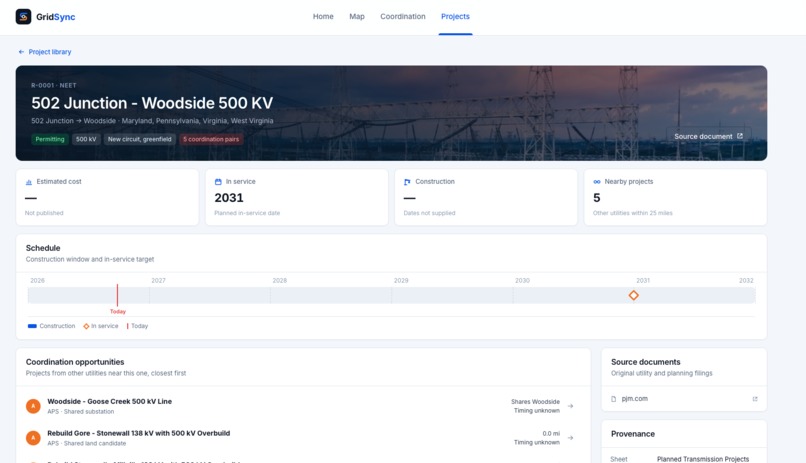This screenshot has width=806, height=463.
Task: Open the Home tab
Action: pos(323,16)
